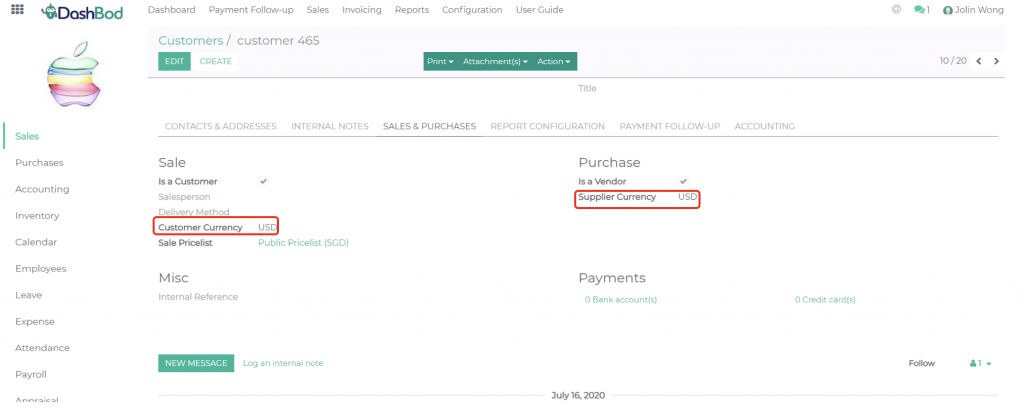The width and height of the screenshot is (1024, 409).
Task: Open the Attachment(s) dropdown
Action: click(x=495, y=61)
